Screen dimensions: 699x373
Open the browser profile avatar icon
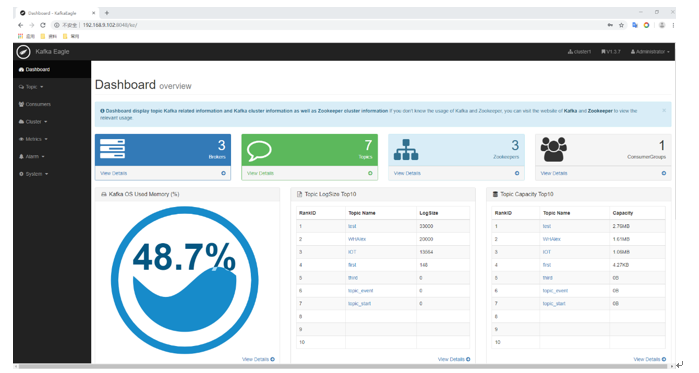click(x=662, y=25)
